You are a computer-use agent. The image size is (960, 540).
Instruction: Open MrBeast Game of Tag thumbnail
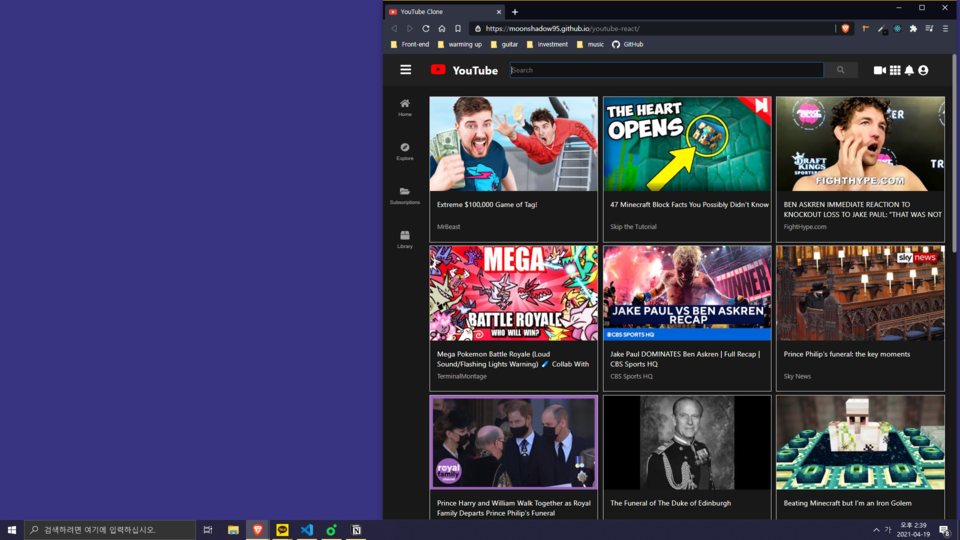[513, 144]
